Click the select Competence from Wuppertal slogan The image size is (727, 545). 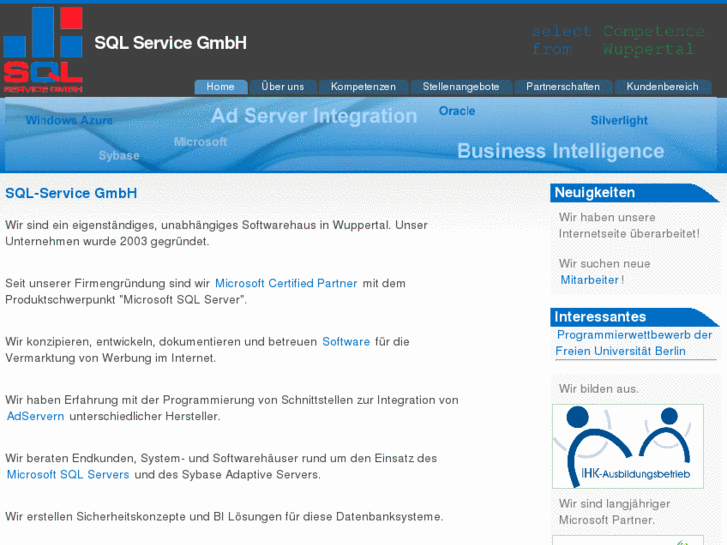[x=618, y=40]
